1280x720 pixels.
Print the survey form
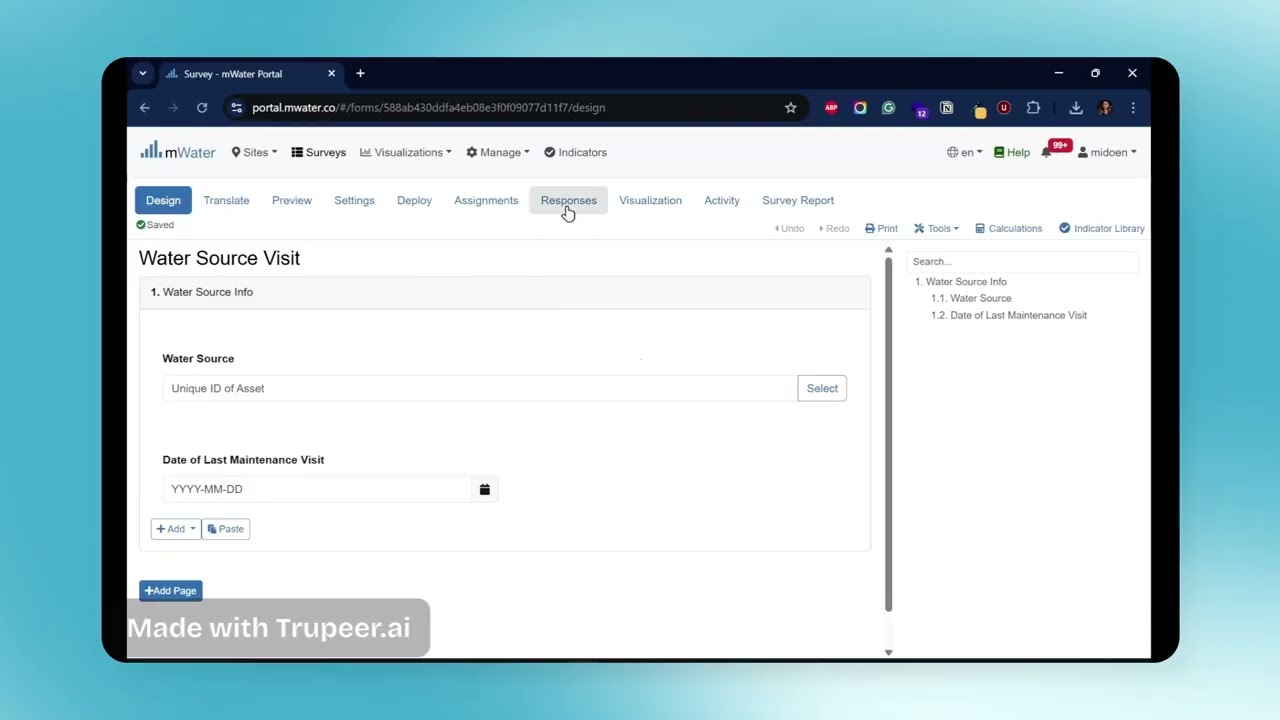[881, 228]
